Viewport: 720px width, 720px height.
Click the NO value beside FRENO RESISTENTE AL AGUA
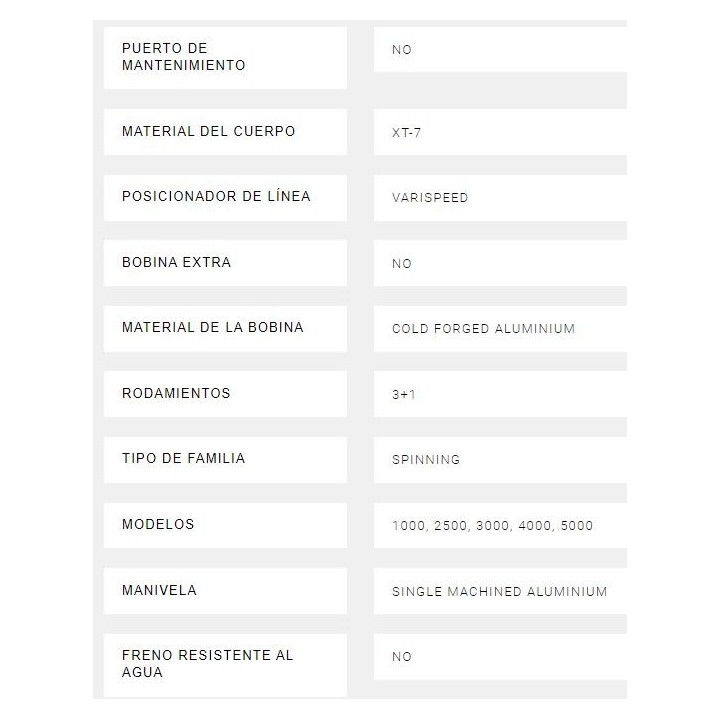402,656
